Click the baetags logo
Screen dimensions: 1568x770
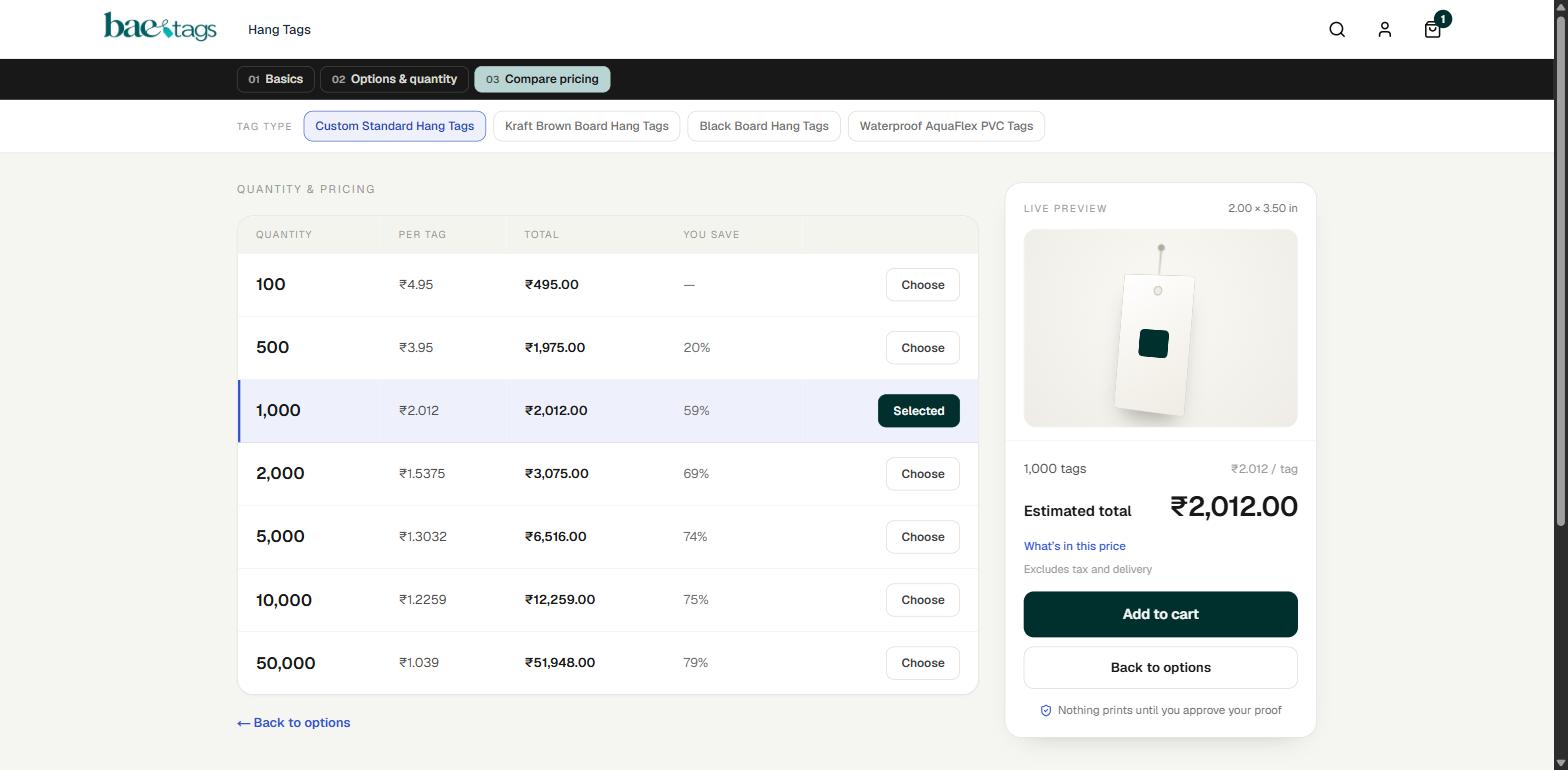(160, 27)
